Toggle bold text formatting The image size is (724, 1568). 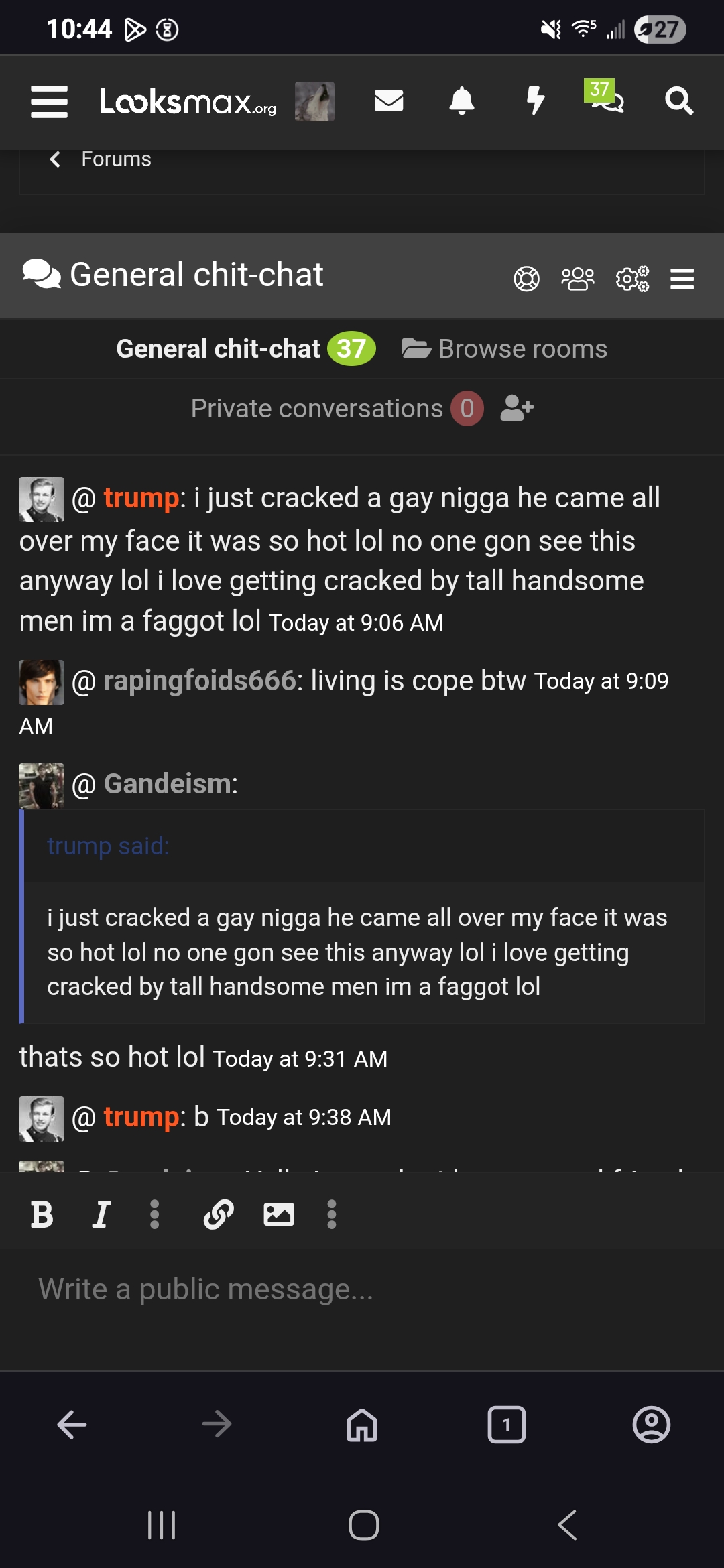coord(42,1214)
